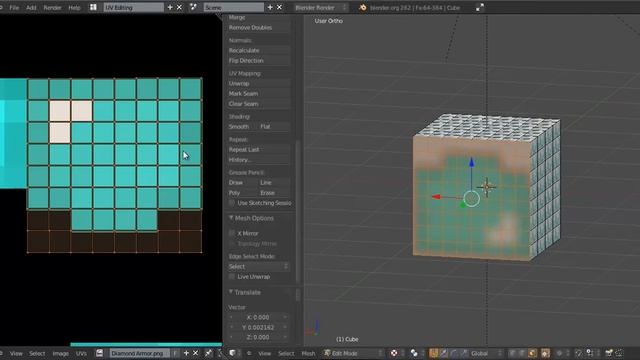Set shading to Smooth
640x360 pixels.
tap(242, 127)
